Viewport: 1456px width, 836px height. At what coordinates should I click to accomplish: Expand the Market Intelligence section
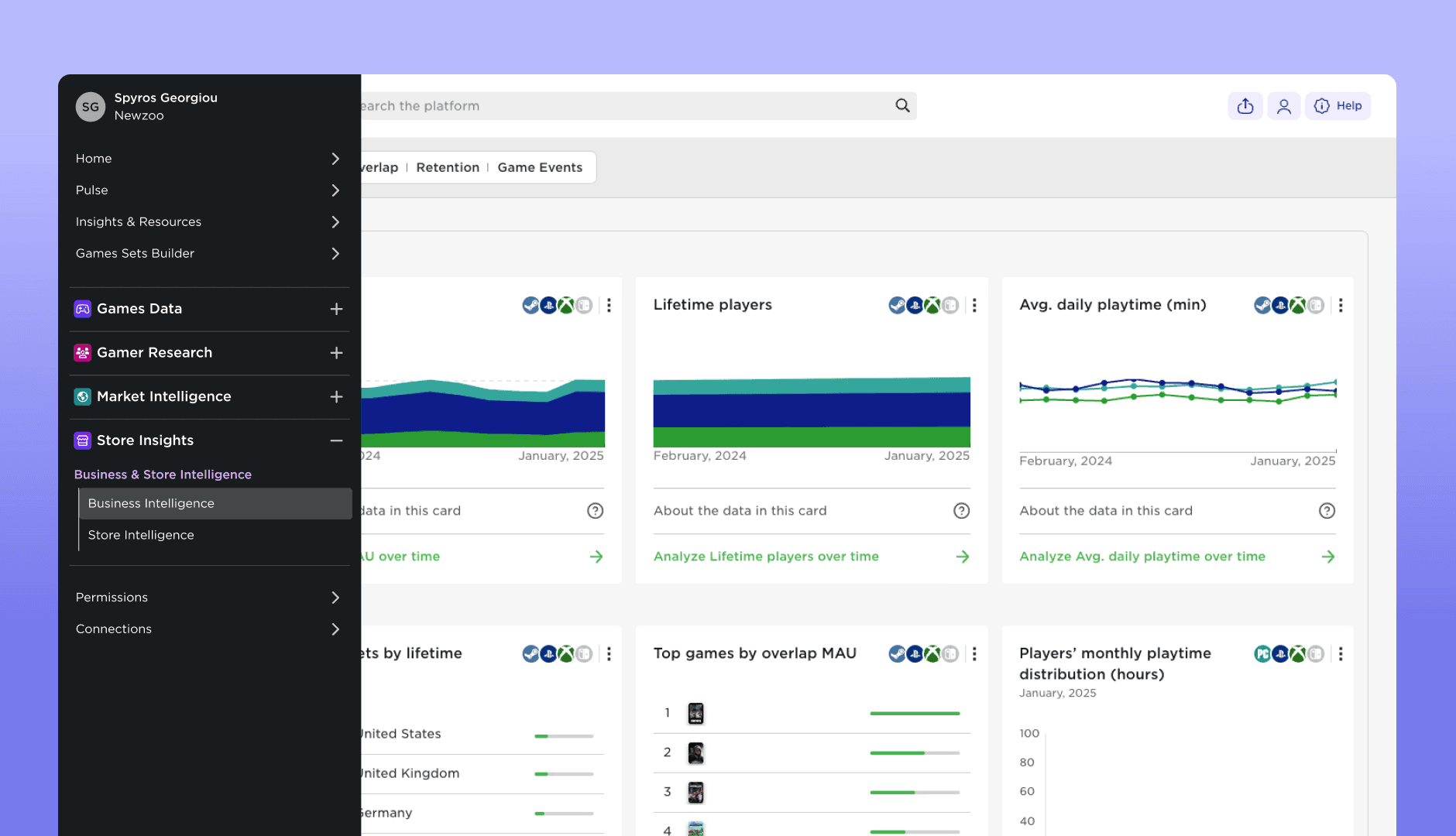pos(336,396)
